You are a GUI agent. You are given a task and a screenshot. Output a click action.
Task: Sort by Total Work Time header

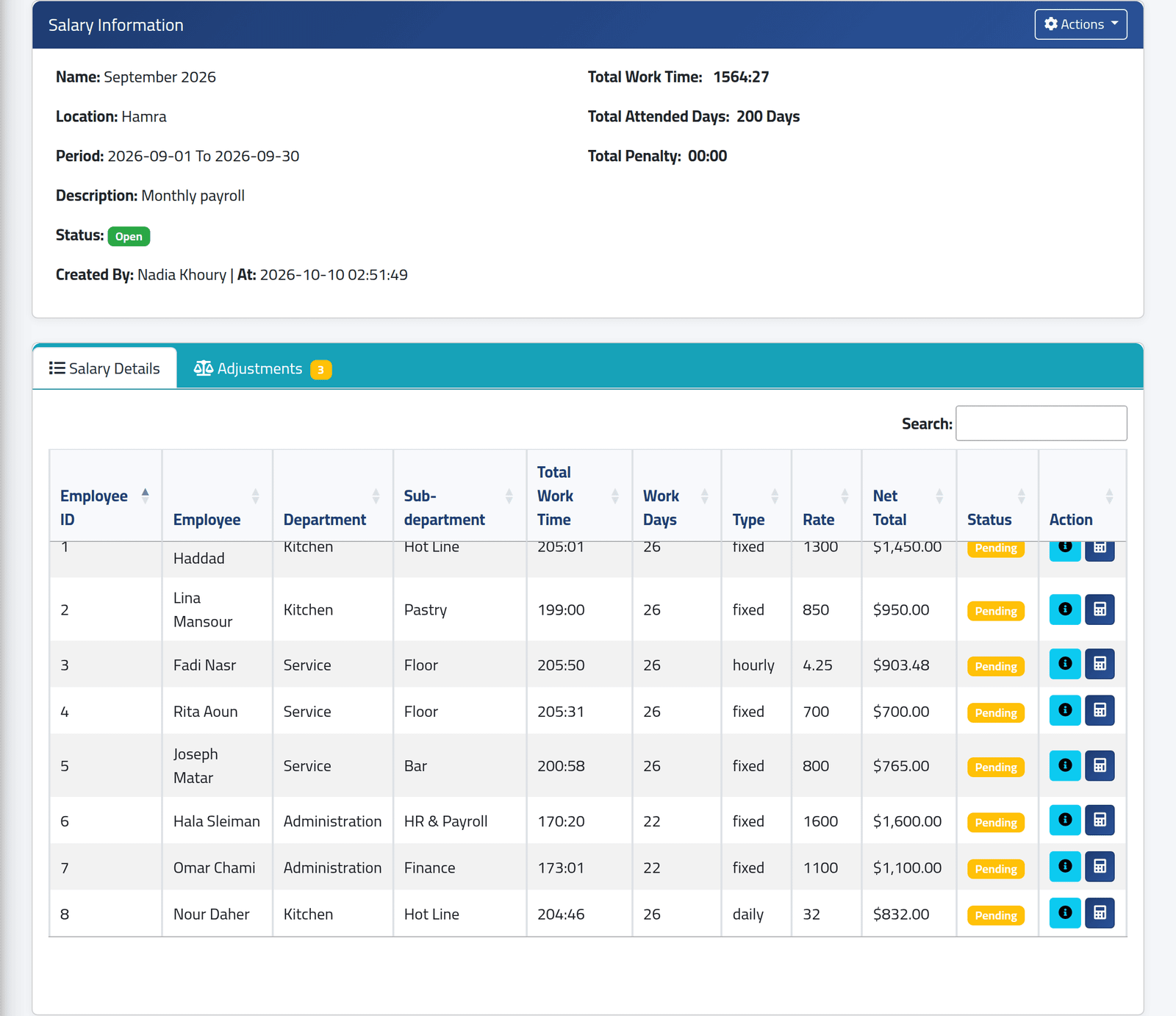[578, 496]
